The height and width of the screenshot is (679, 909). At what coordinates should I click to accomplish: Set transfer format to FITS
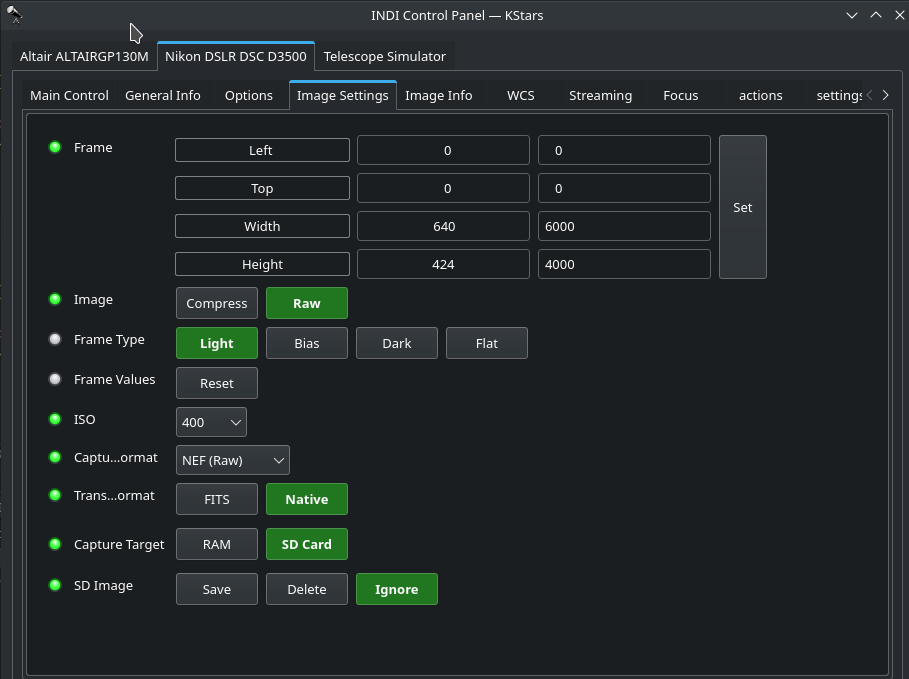217,499
